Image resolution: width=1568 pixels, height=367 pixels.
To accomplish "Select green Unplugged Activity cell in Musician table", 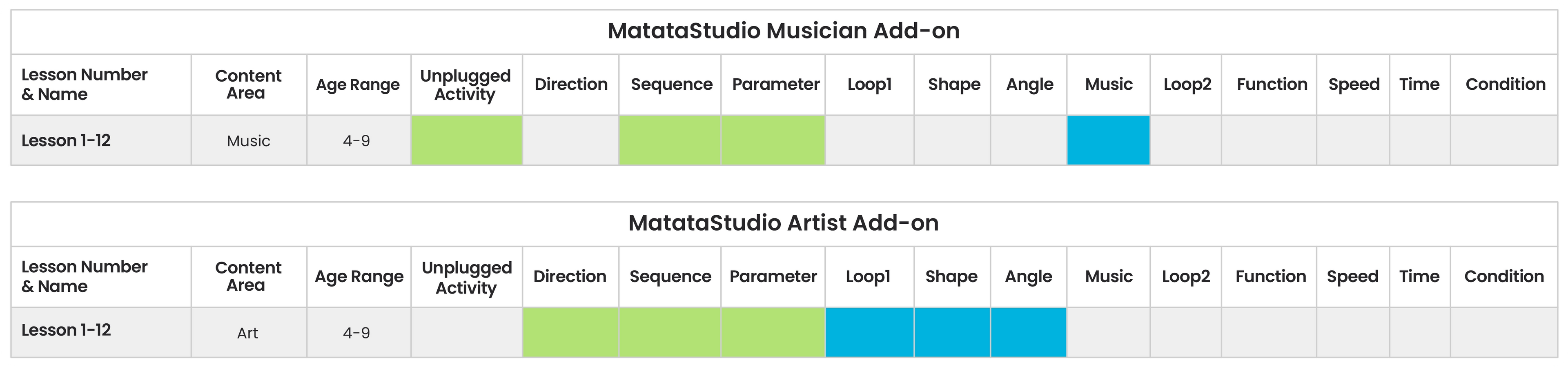I will (x=466, y=140).
